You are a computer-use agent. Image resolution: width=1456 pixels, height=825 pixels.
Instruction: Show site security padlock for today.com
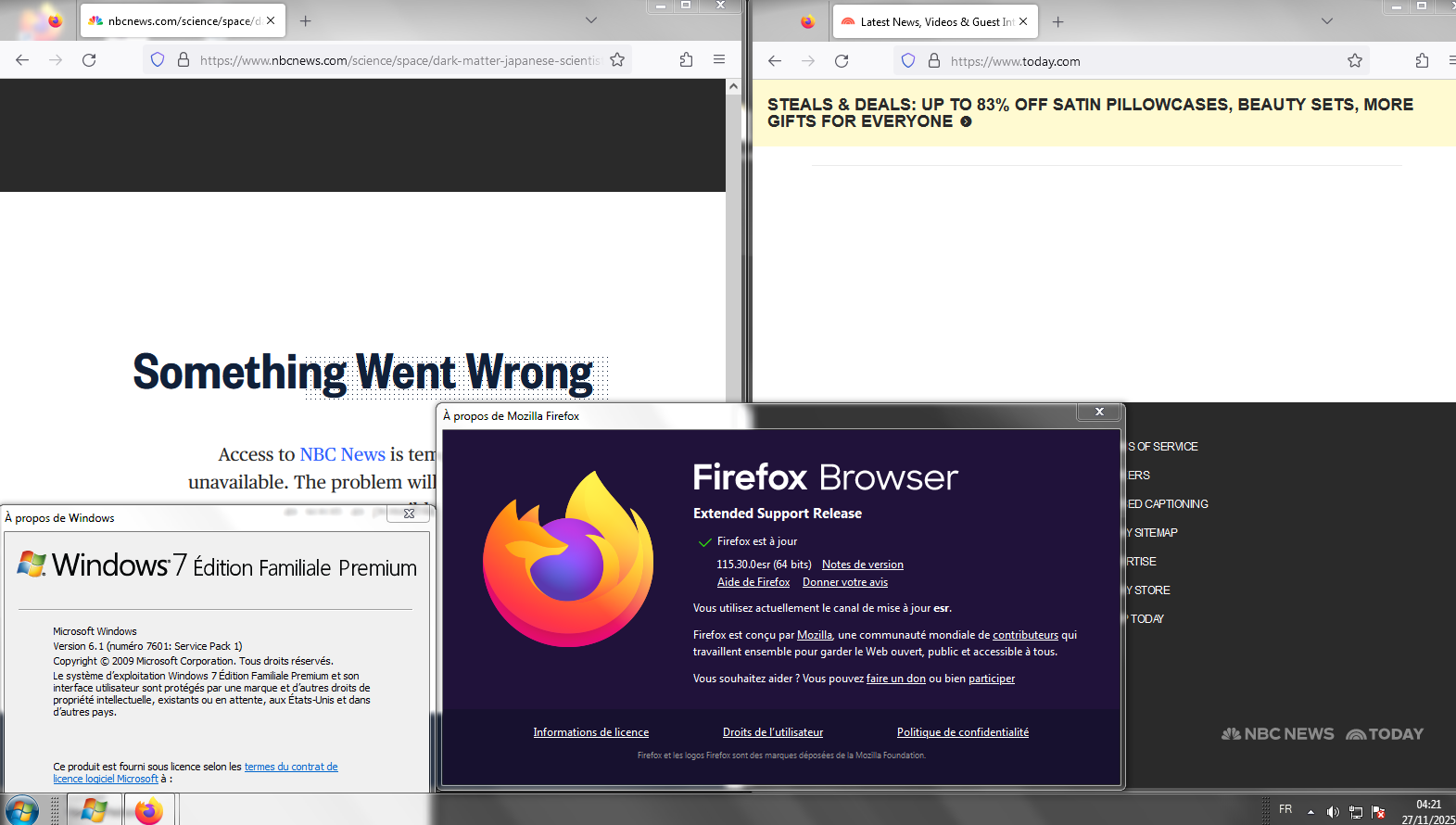(x=934, y=61)
